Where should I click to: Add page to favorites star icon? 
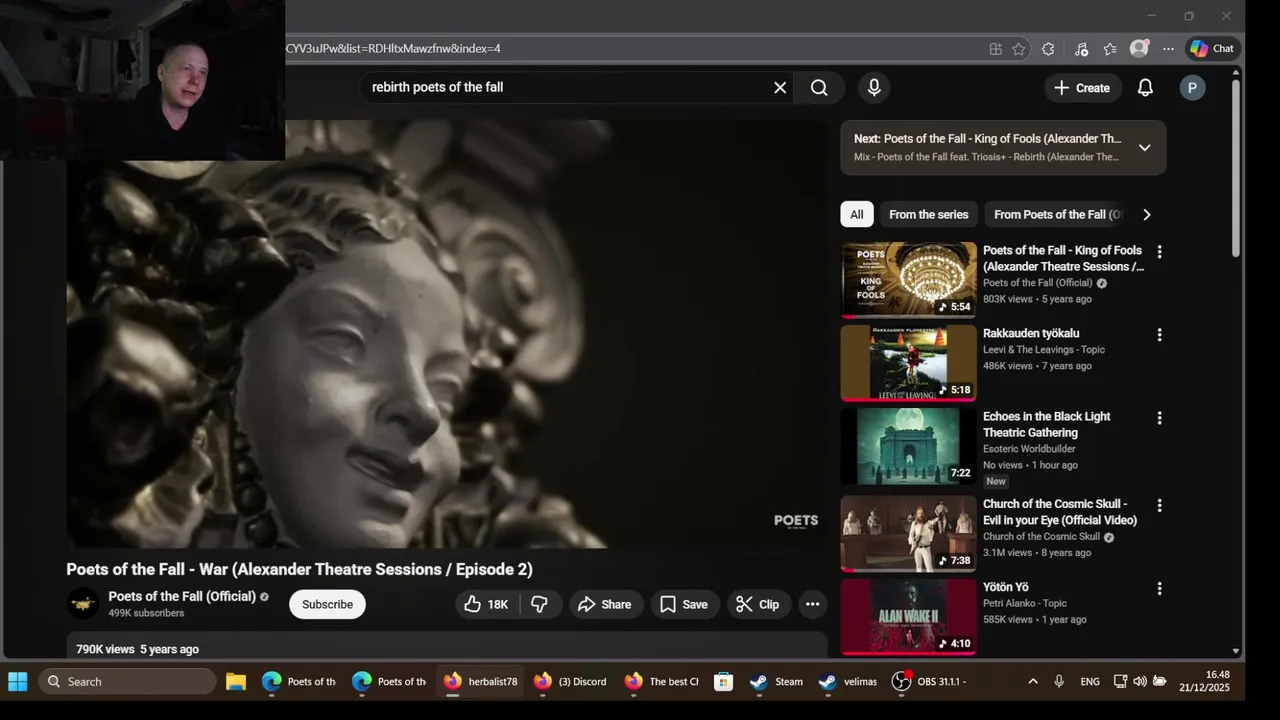tap(1018, 49)
